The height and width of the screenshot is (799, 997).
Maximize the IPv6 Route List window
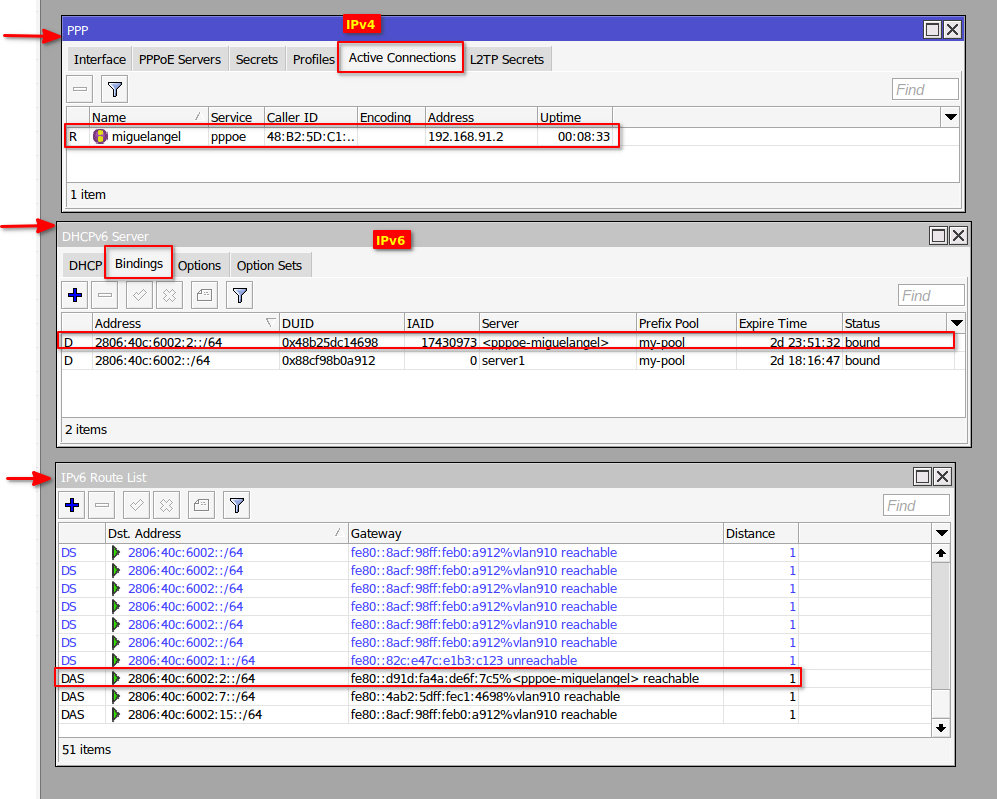(x=922, y=477)
